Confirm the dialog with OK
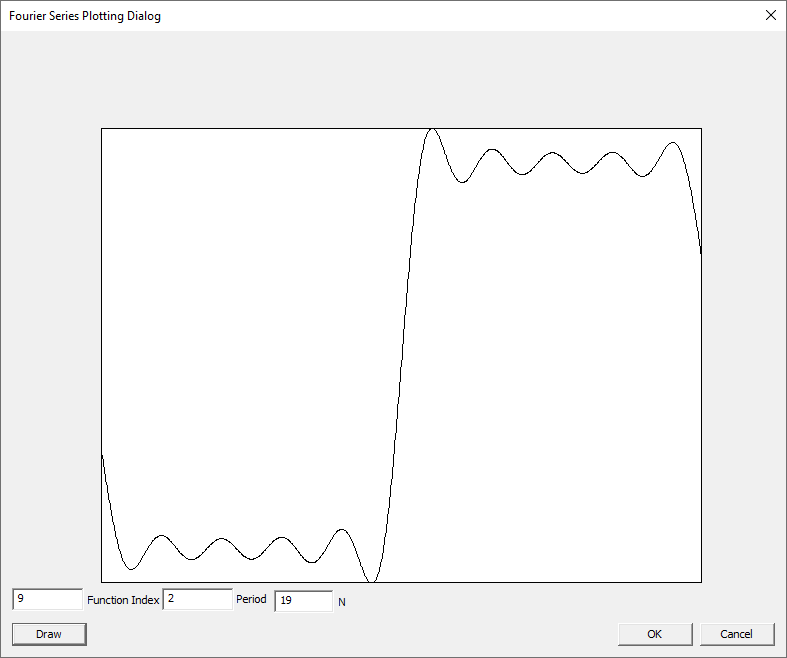The image size is (787, 658). pyautogui.click(x=654, y=634)
